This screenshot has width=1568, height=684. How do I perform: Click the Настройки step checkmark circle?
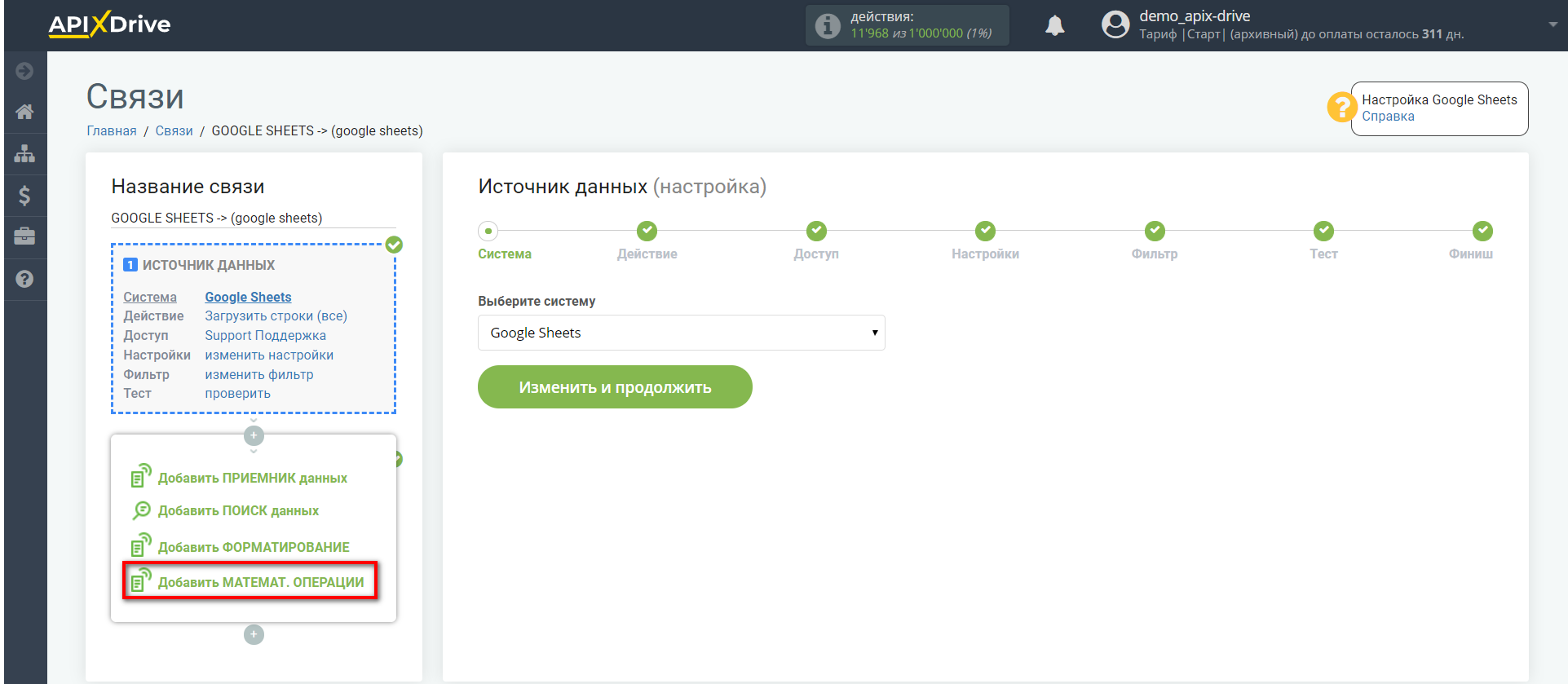(x=985, y=231)
